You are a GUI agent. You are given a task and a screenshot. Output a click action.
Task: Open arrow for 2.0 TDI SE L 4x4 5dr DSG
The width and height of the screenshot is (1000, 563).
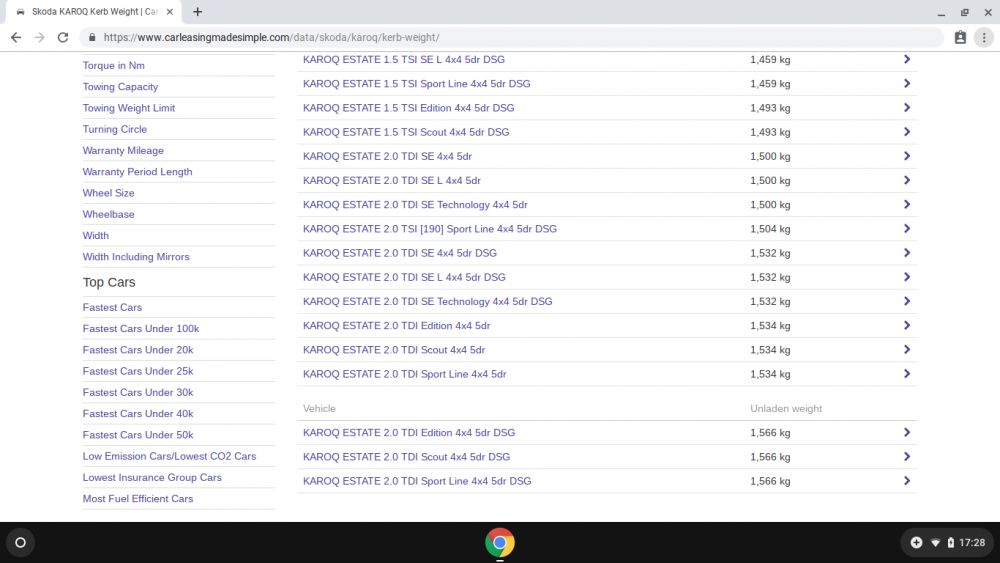point(907,277)
